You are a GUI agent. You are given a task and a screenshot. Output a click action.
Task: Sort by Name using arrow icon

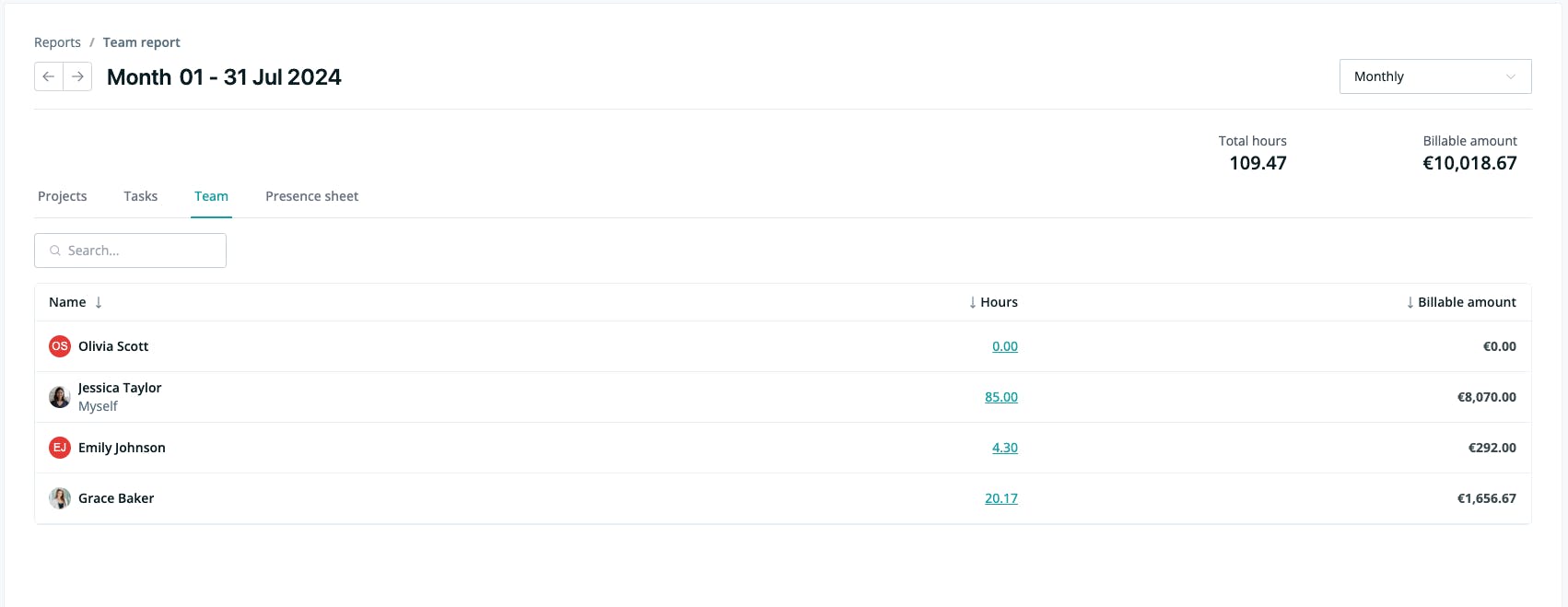(x=99, y=302)
